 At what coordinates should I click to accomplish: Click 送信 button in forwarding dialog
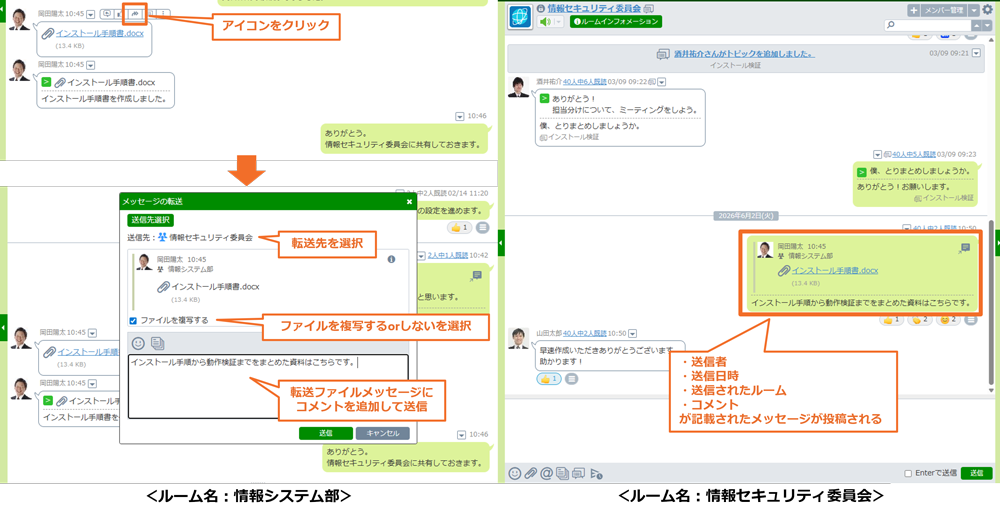[x=325, y=433]
